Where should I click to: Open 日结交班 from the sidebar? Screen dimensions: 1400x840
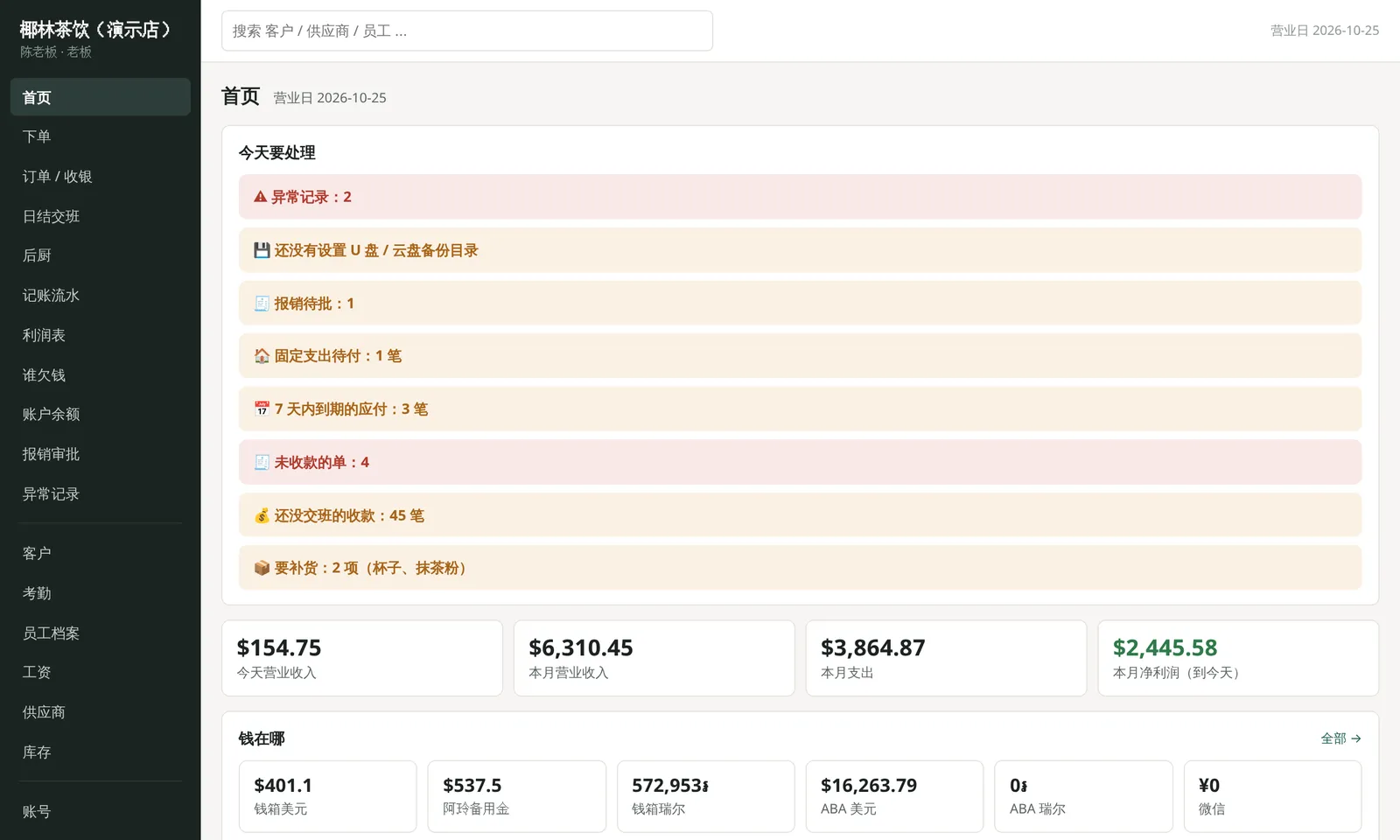point(101,216)
